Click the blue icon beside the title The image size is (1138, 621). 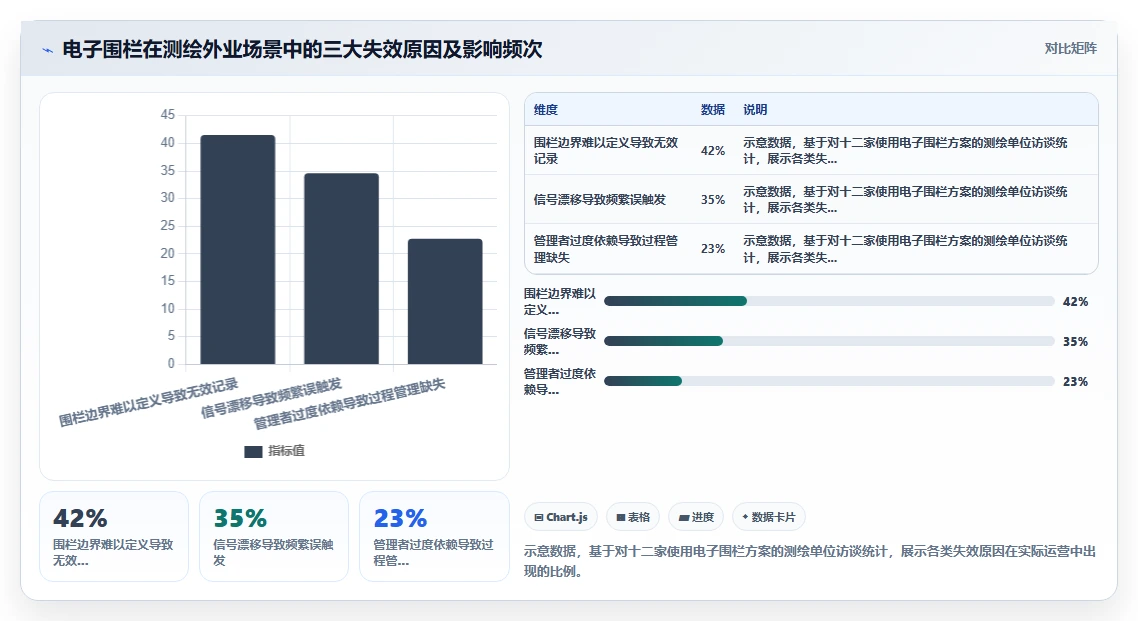point(48,50)
